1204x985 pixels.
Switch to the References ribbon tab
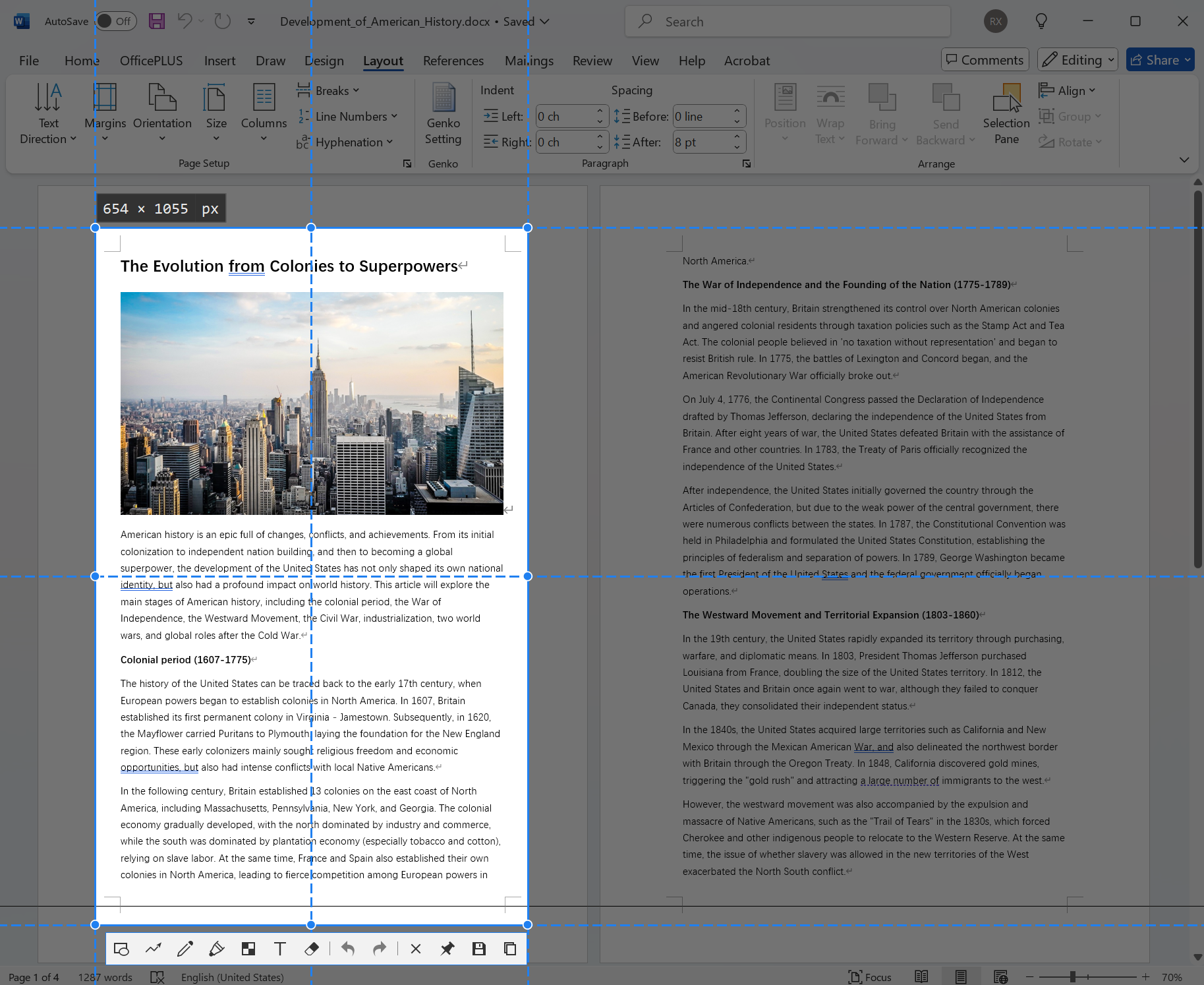point(453,61)
